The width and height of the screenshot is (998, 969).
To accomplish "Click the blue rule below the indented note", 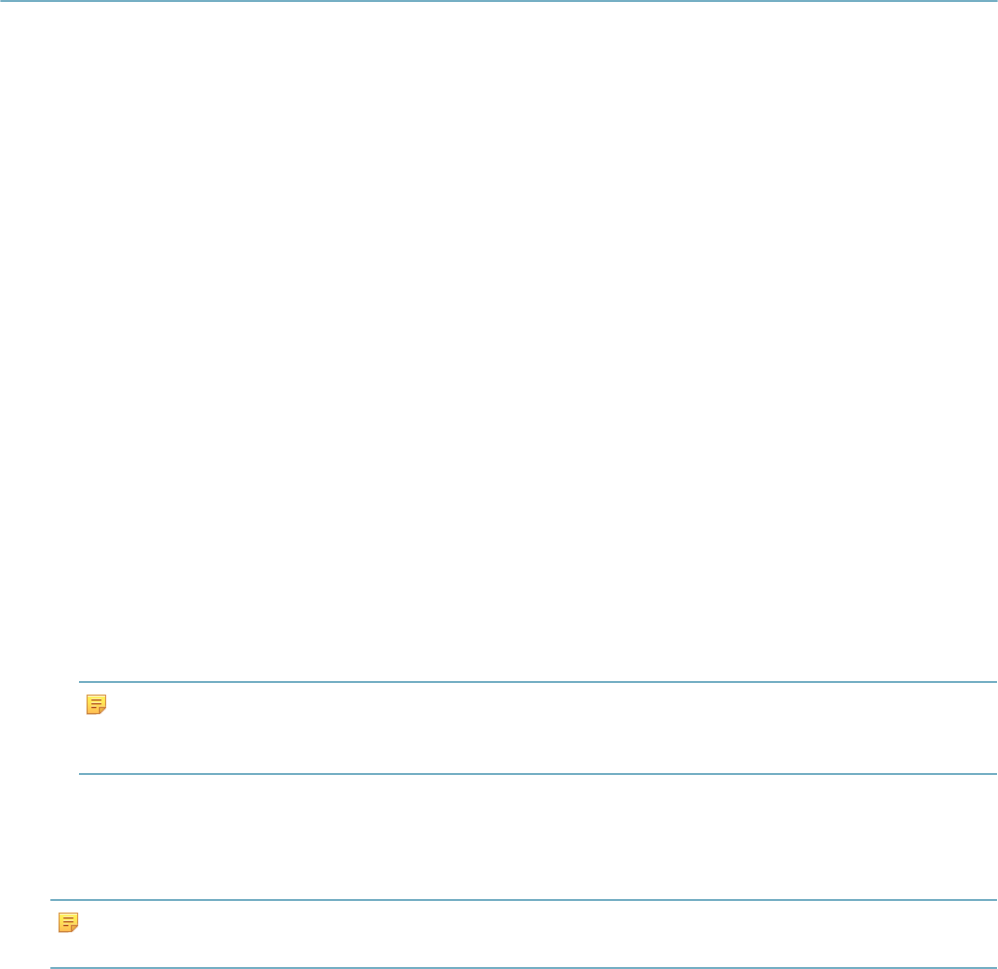I will click(x=538, y=774).
